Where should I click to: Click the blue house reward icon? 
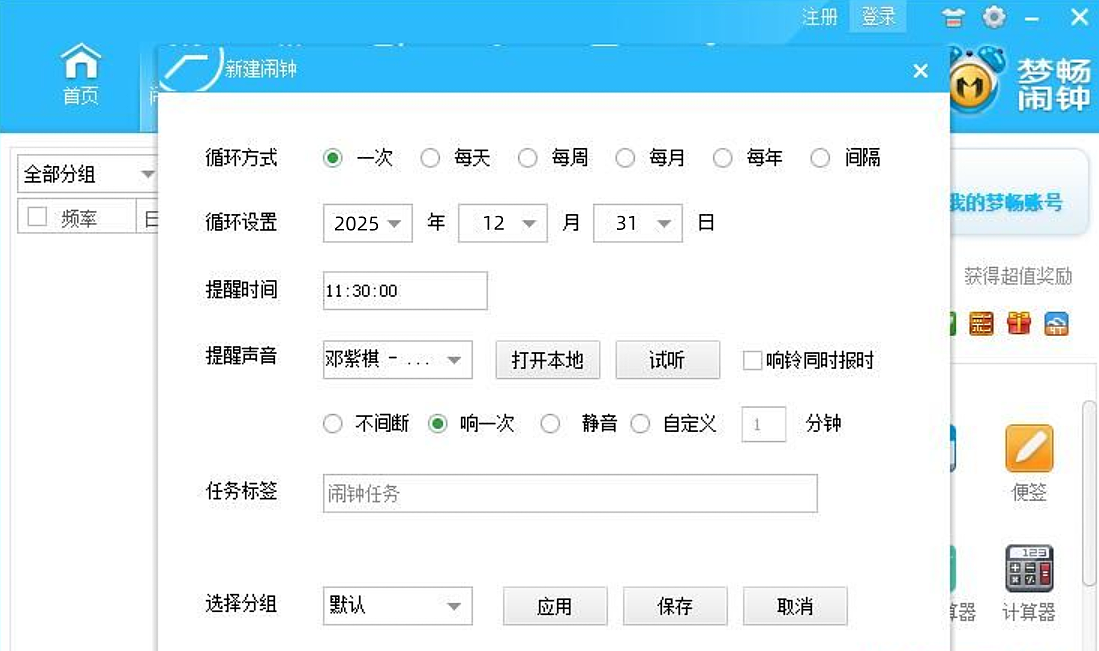(1057, 323)
